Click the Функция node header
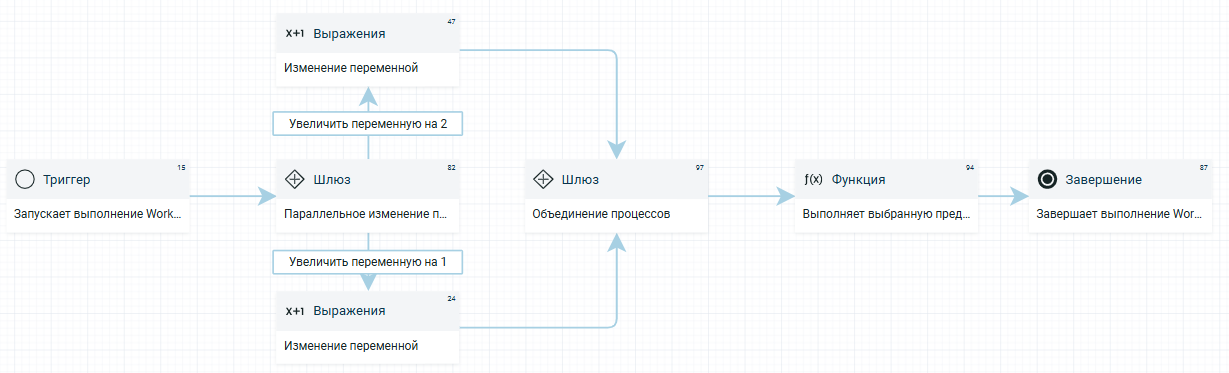 coord(886,179)
